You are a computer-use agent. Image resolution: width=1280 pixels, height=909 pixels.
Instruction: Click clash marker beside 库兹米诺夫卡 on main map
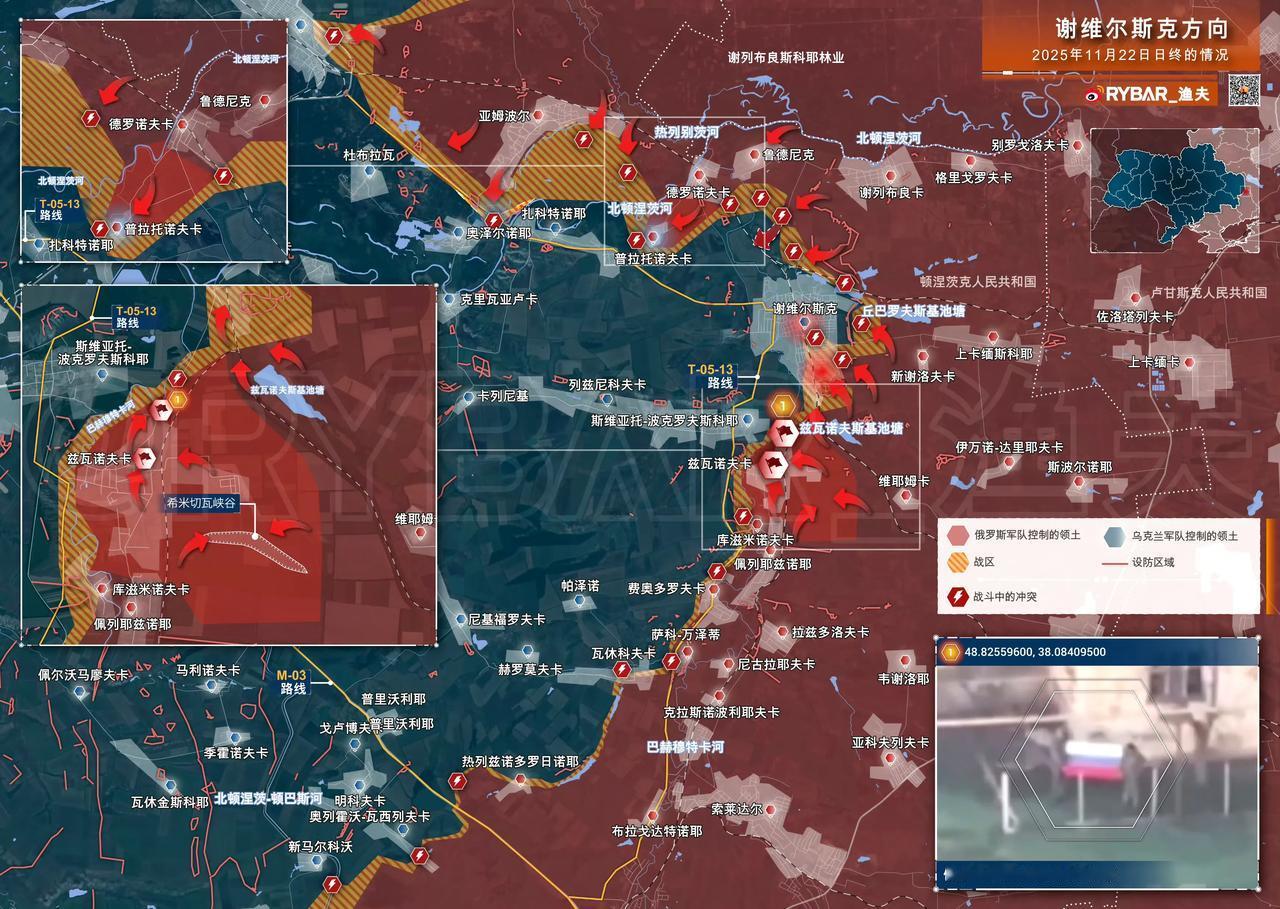[742, 516]
